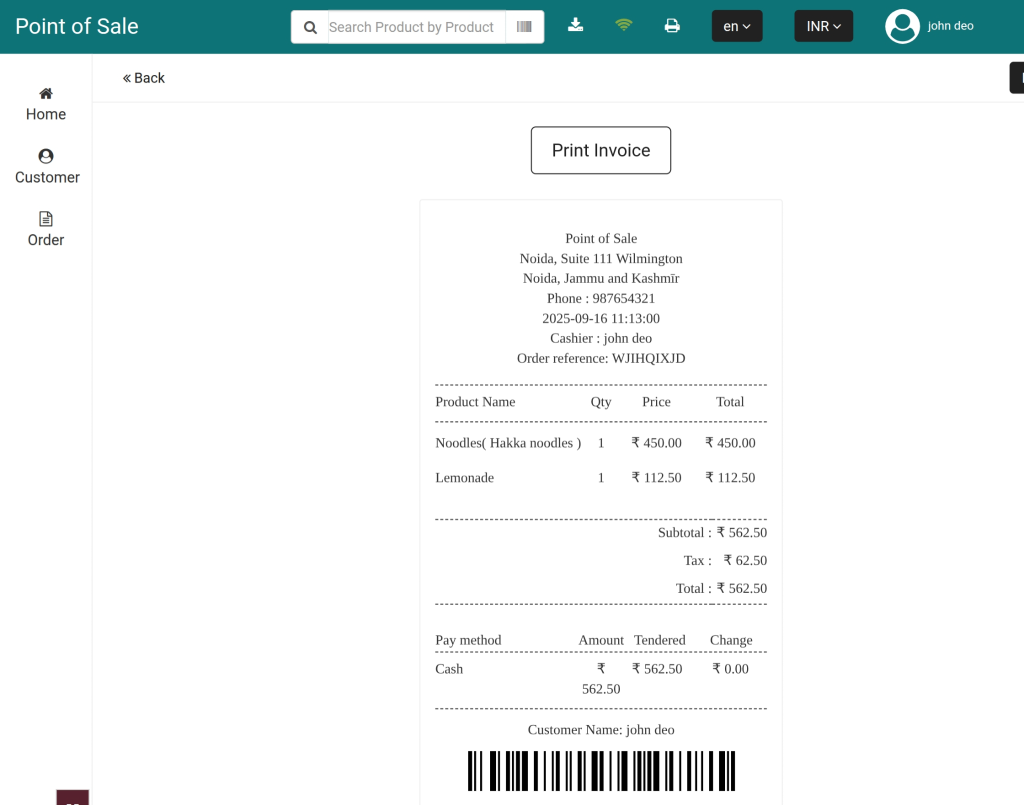1024x805 pixels.
Task: Click the Noodles( Hakka noodles ) row name
Action: tap(508, 443)
